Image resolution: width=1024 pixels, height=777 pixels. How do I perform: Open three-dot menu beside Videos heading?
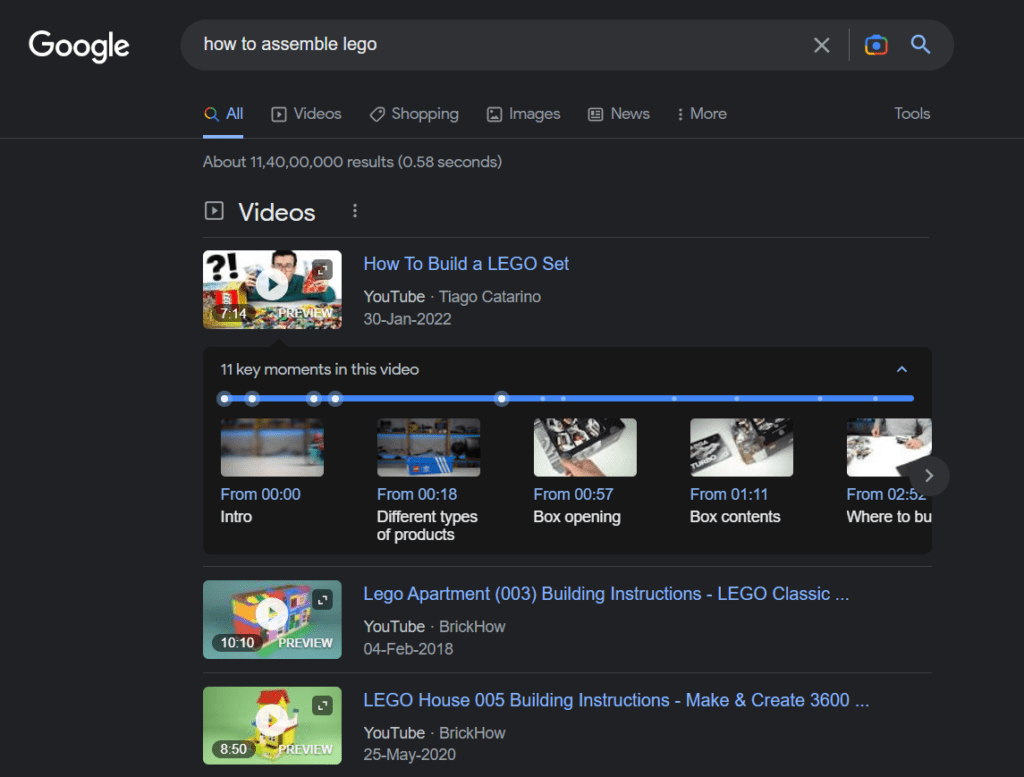click(355, 211)
